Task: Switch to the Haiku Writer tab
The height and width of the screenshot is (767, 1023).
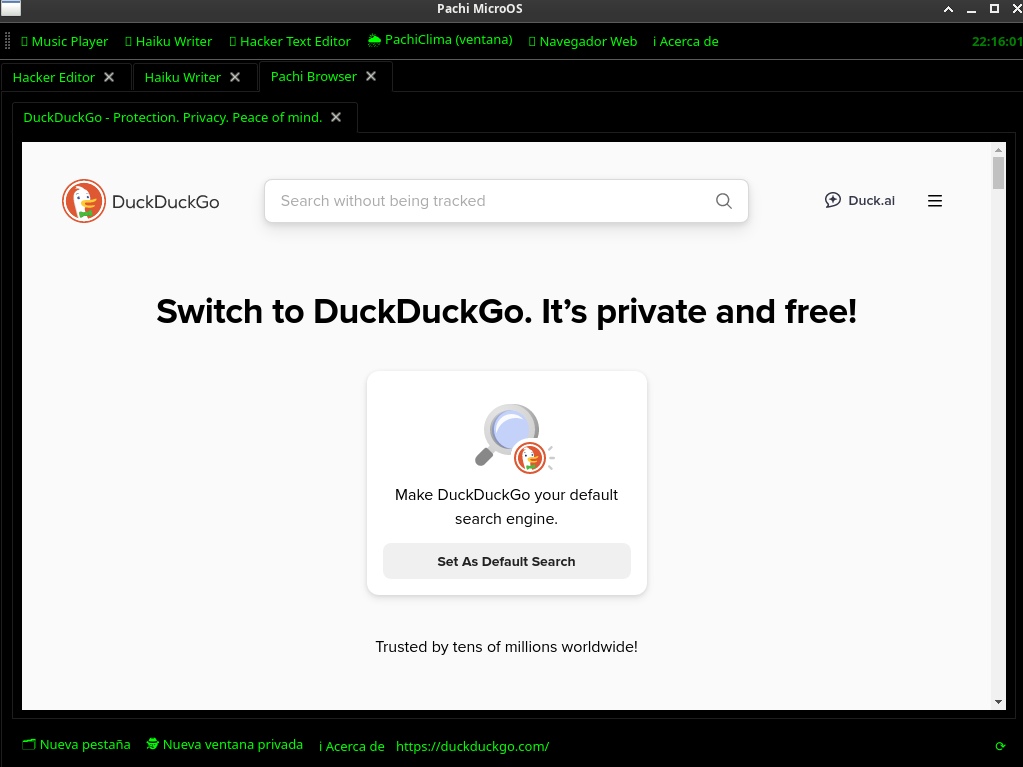Action: (x=183, y=77)
